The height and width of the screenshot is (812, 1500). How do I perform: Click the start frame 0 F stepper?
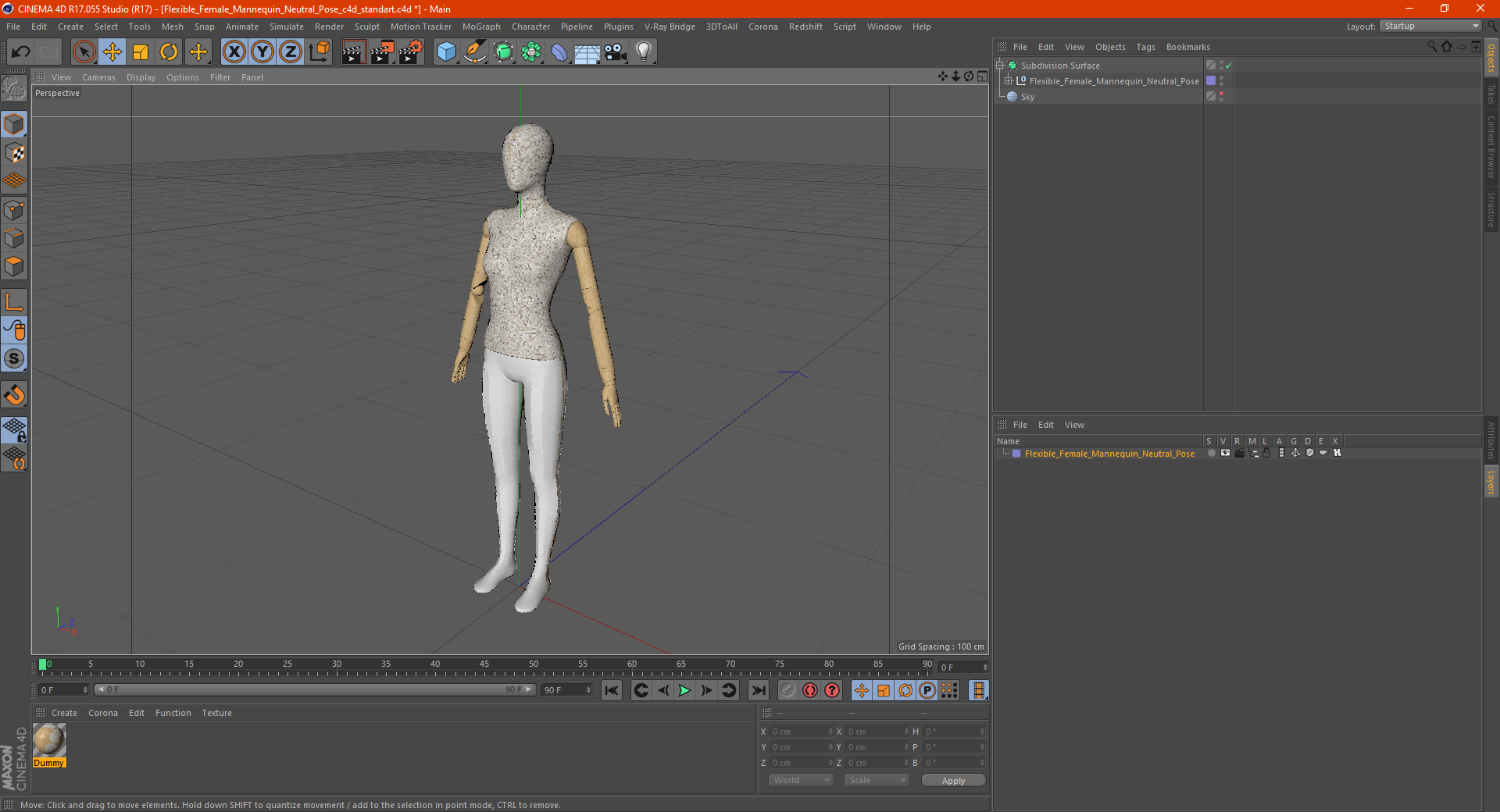pos(85,690)
